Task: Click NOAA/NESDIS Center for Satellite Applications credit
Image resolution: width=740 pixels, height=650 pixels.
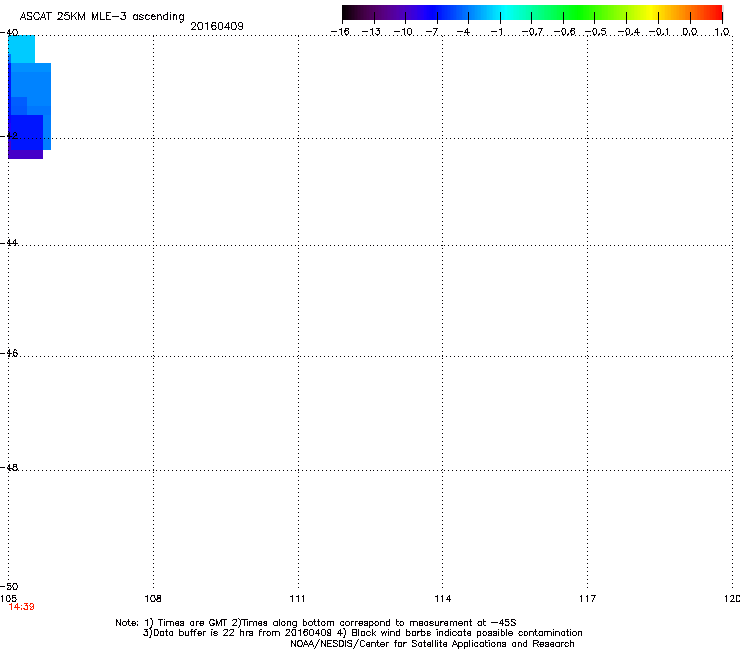Action: (x=432, y=644)
